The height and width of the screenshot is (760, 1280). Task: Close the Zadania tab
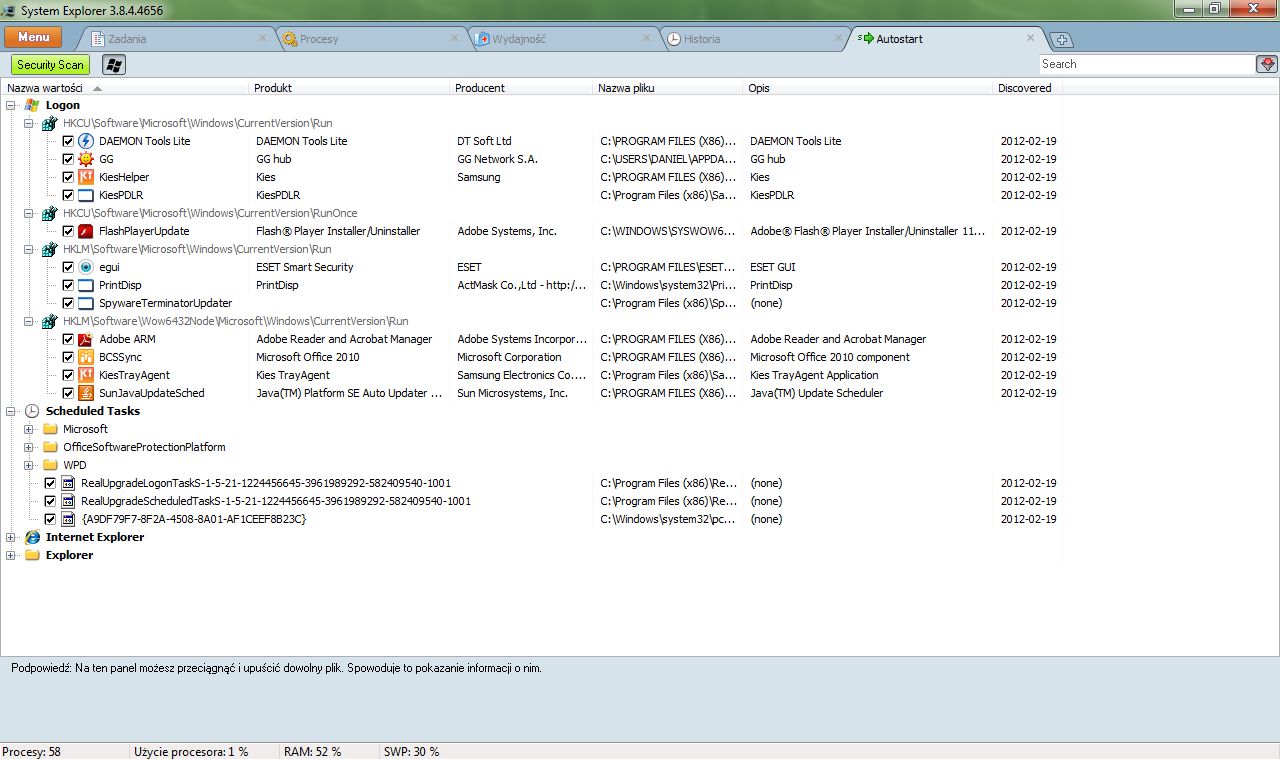click(x=262, y=38)
